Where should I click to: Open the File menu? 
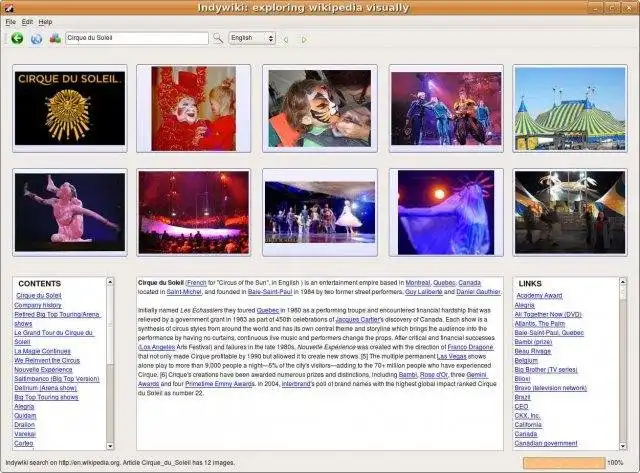11,22
